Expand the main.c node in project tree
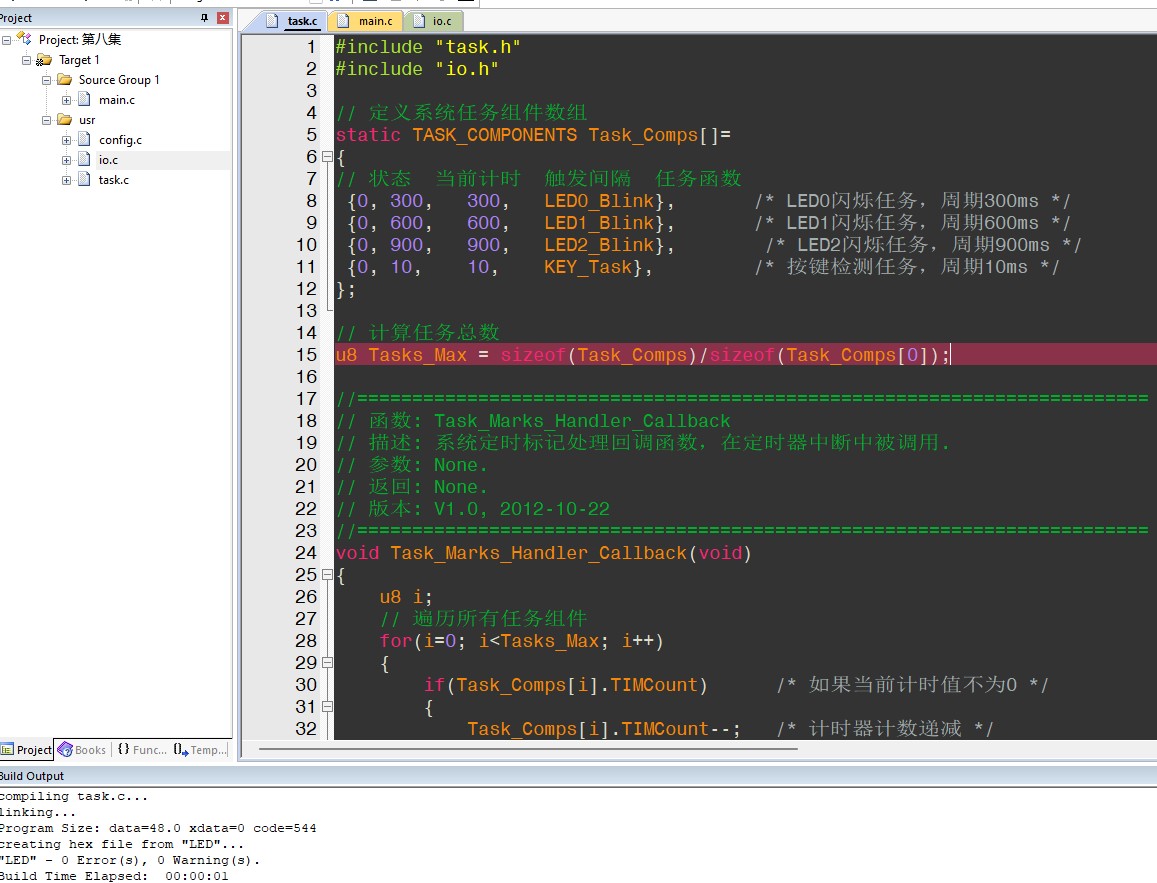The height and width of the screenshot is (883, 1157). tap(67, 100)
